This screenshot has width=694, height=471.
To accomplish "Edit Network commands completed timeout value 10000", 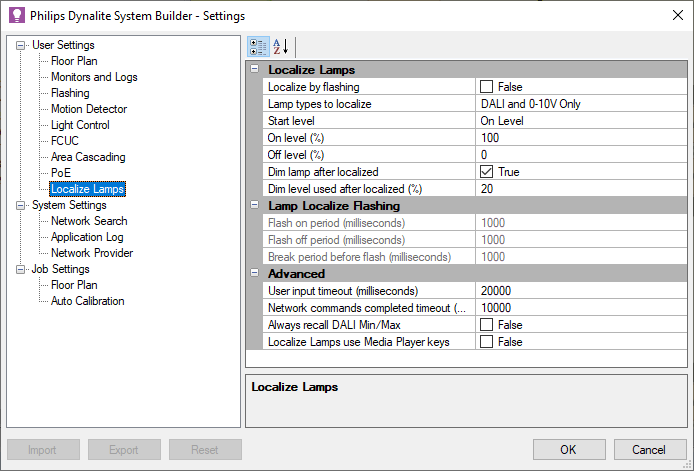I will 581,308.
